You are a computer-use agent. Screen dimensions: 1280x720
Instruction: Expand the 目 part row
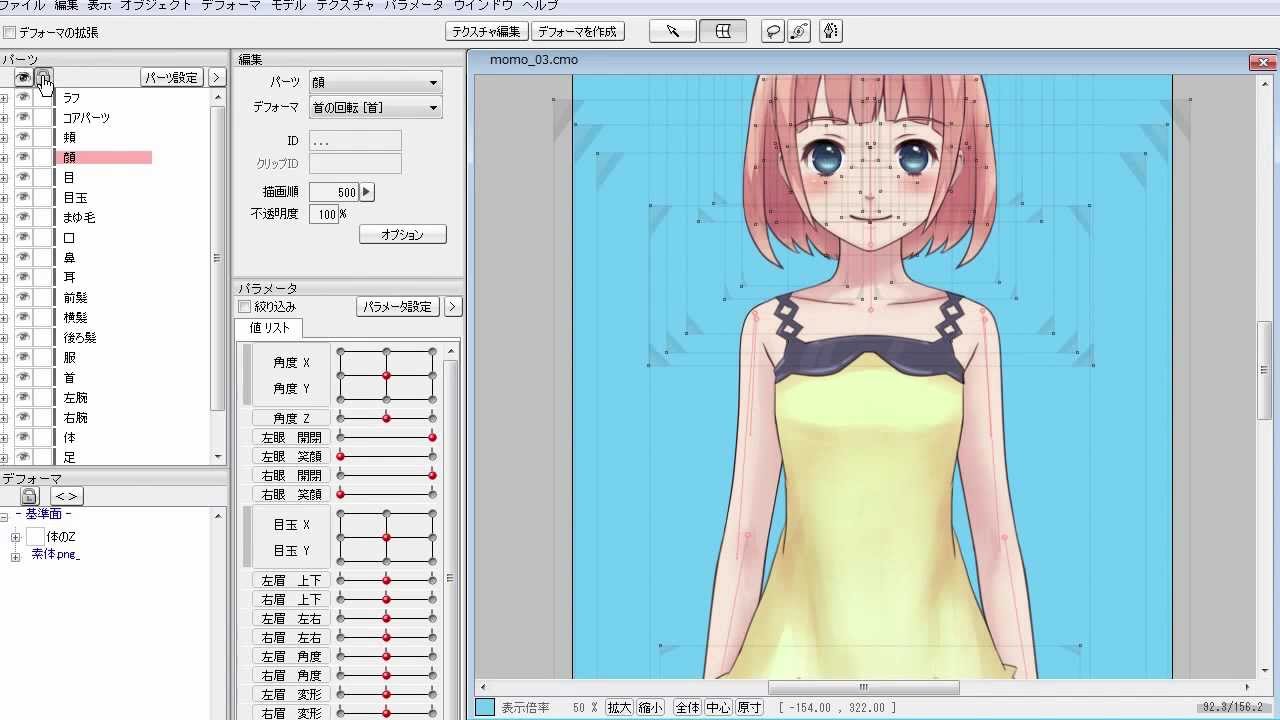coord(4,178)
